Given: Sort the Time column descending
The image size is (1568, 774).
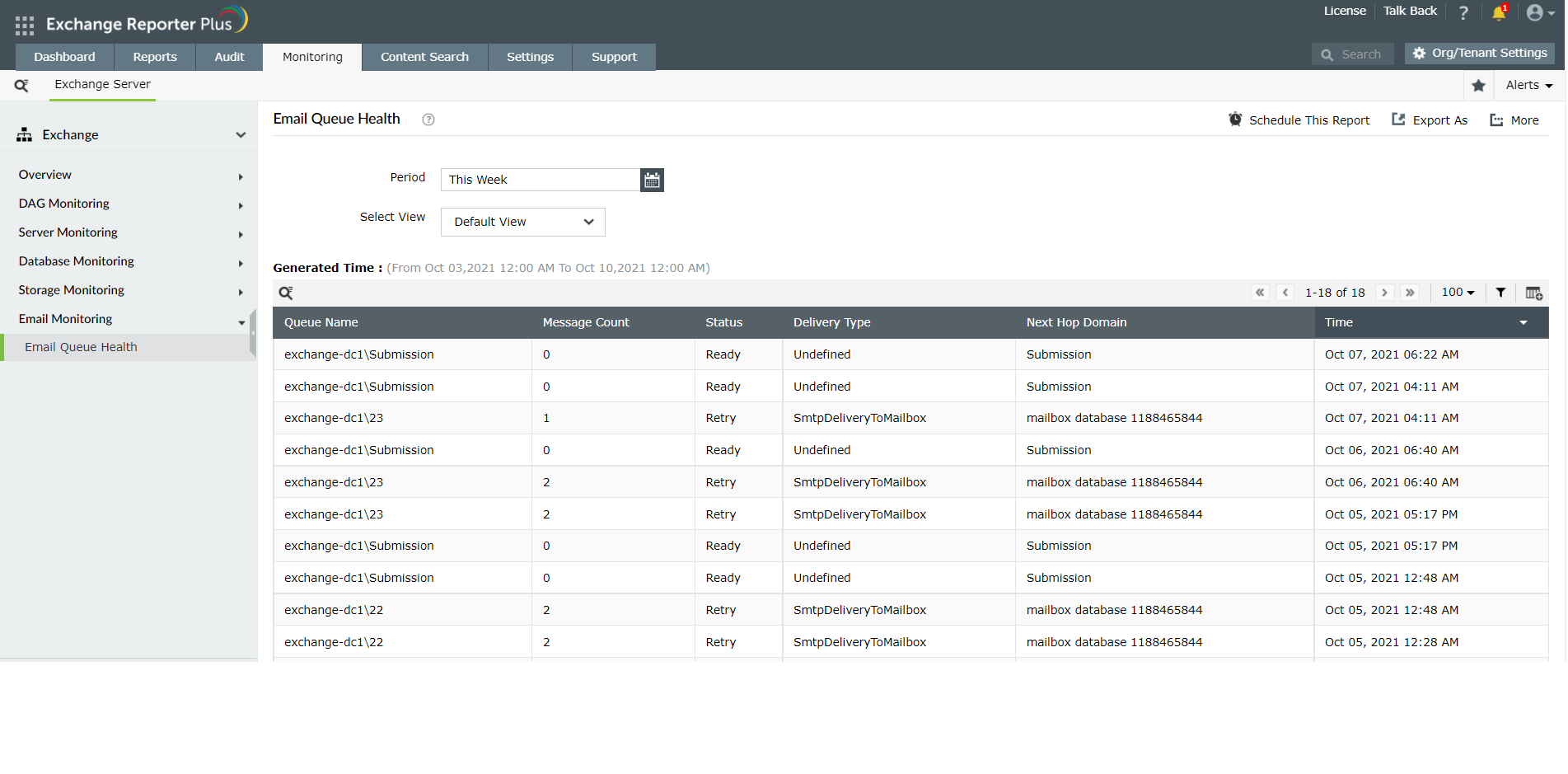Looking at the screenshot, I should click(x=1523, y=322).
